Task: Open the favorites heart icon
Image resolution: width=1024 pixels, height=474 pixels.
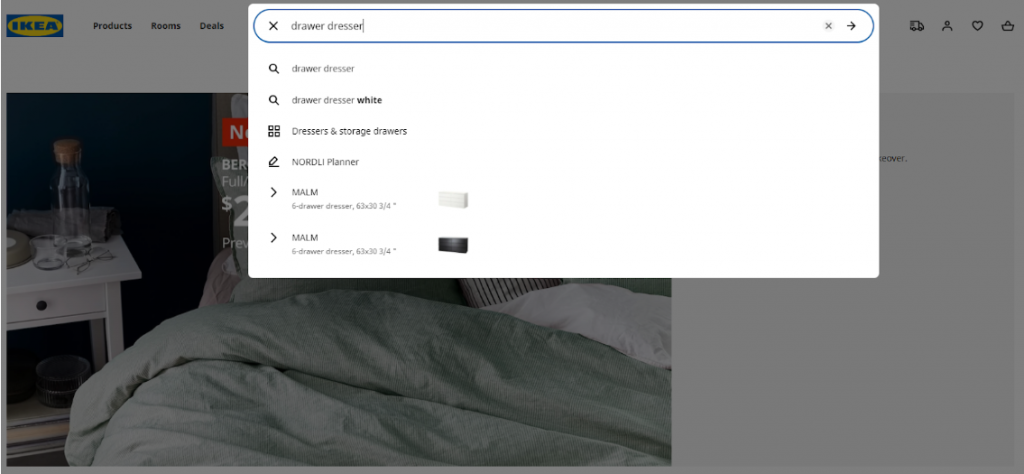Action: click(x=977, y=26)
